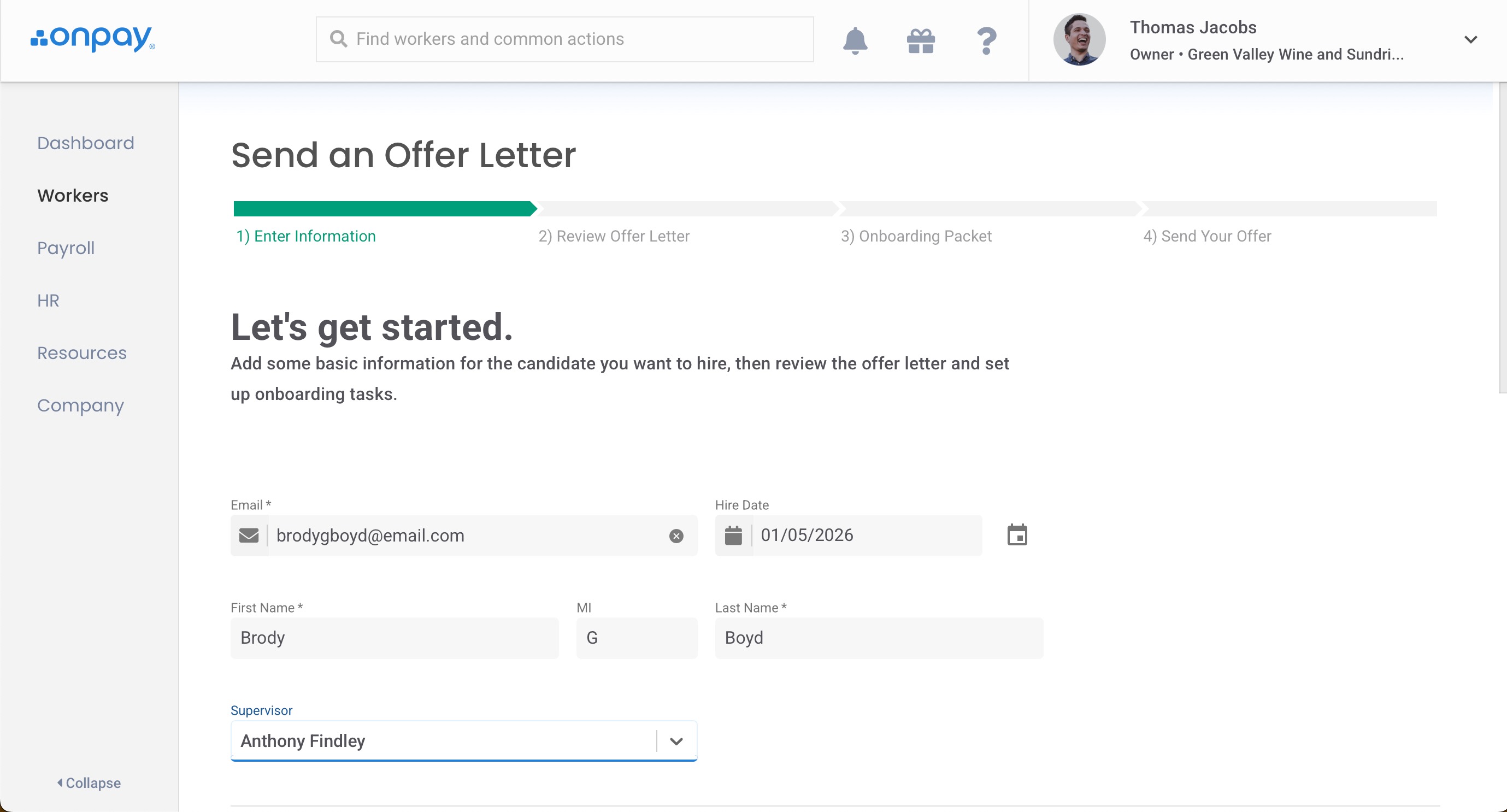The width and height of the screenshot is (1507, 812).
Task: Open the Company sidebar item
Action: click(80, 405)
